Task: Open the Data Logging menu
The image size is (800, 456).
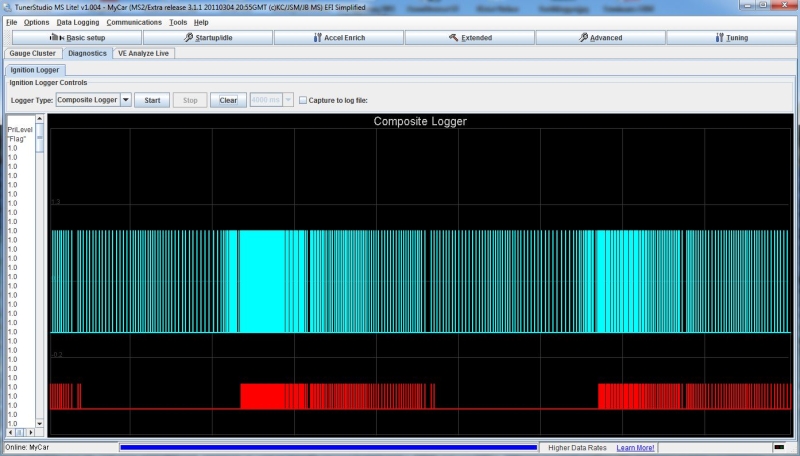Action: 77,22
